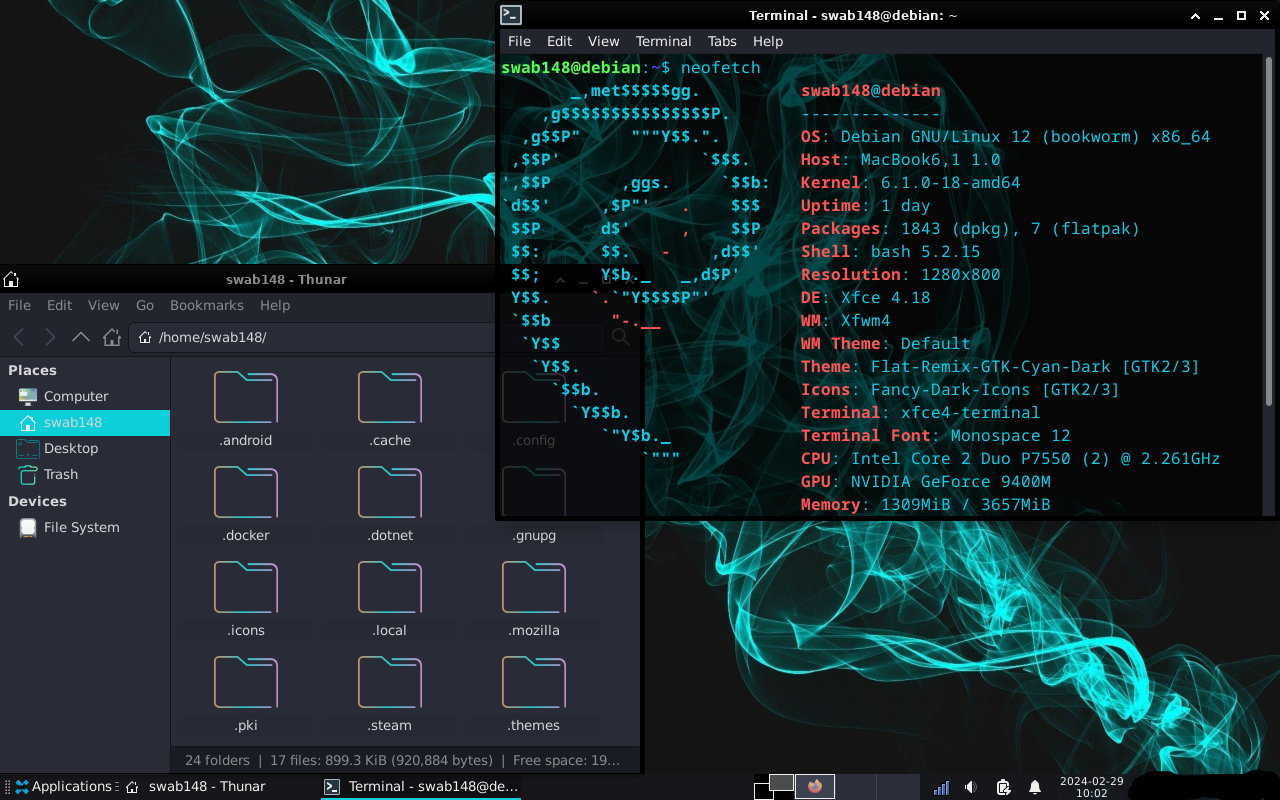
Task: Go forward in Thunar navigation
Action: [50, 337]
